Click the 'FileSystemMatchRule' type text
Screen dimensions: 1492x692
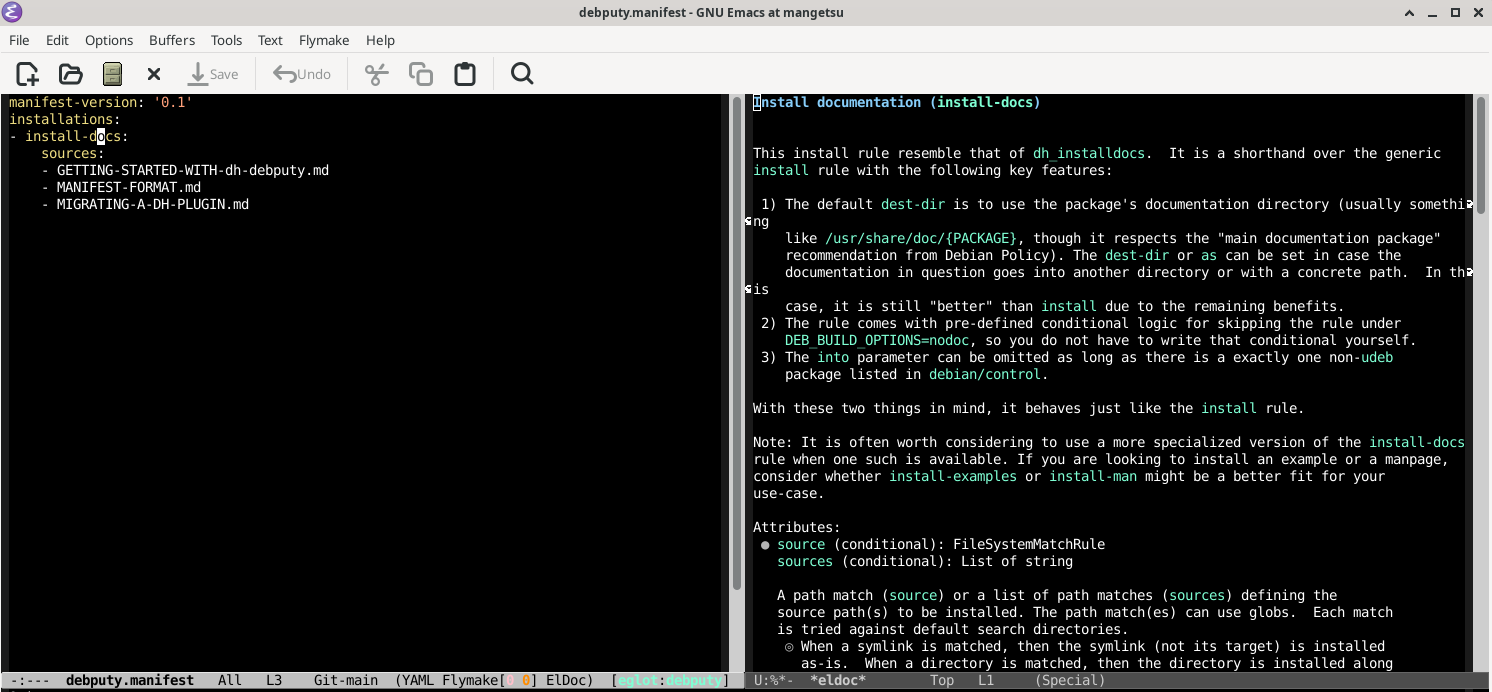[x=1029, y=544]
